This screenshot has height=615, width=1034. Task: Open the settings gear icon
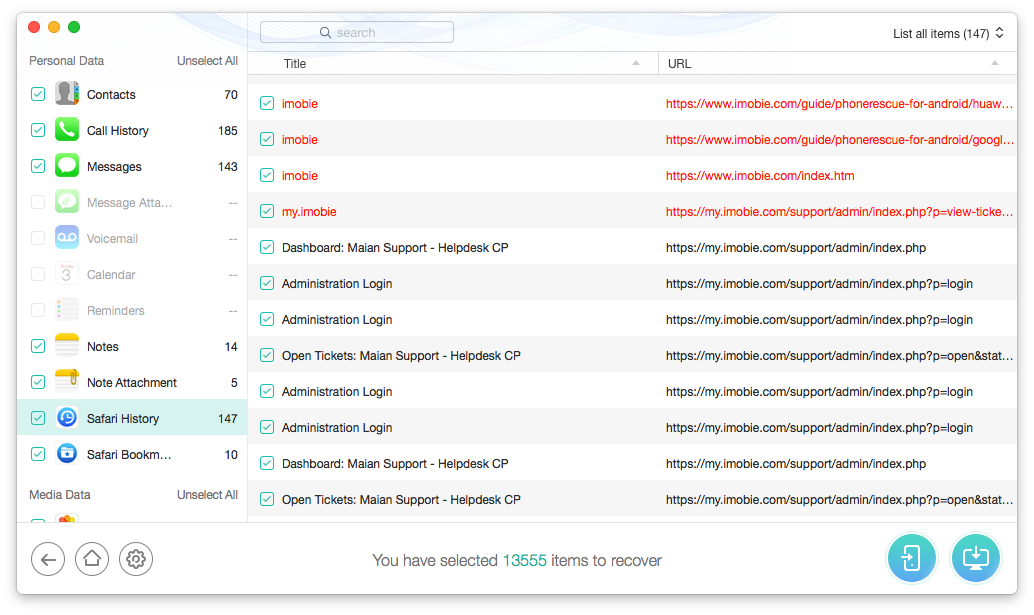(x=136, y=560)
